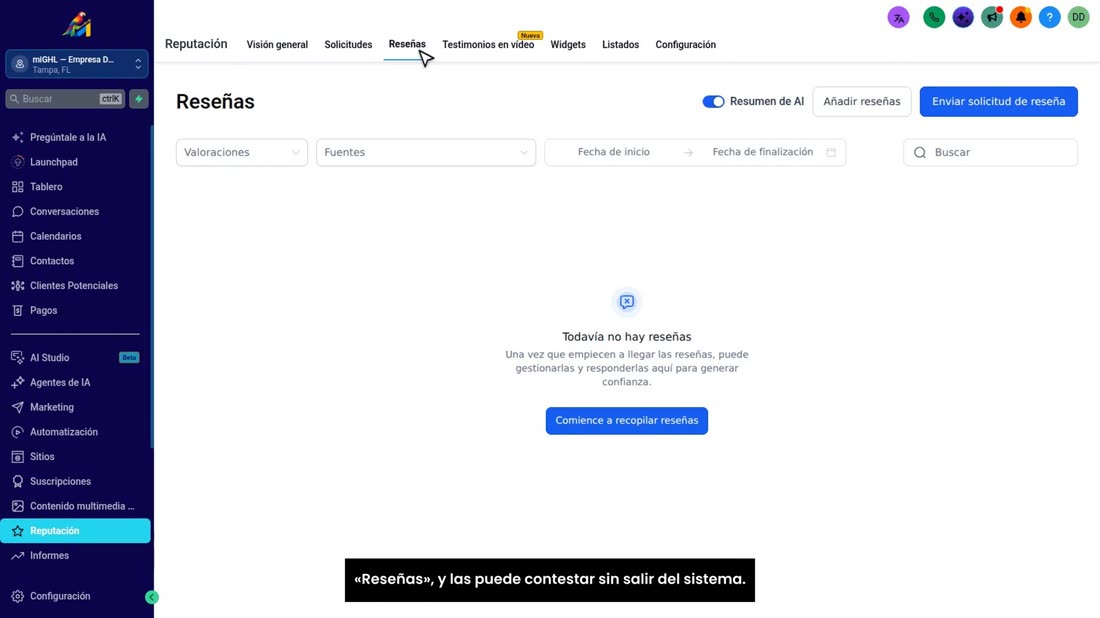Click the green phone dialer icon
The height and width of the screenshot is (618, 1100).
(934, 18)
